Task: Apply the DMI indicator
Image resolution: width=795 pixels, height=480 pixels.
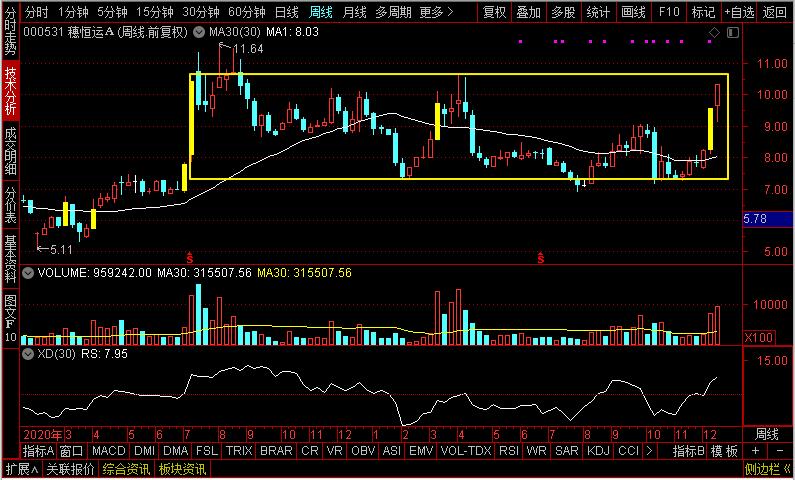Action: [144, 451]
